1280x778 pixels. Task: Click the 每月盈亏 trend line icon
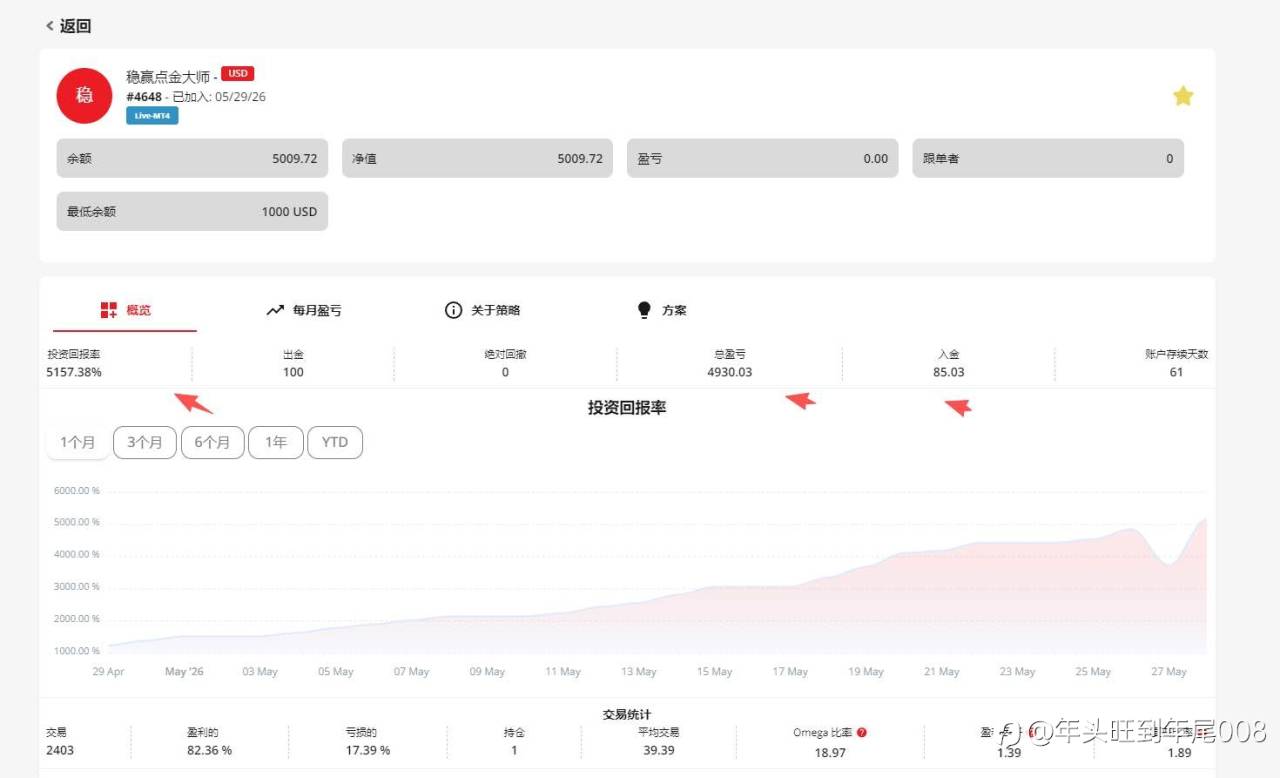pyautogui.click(x=275, y=310)
